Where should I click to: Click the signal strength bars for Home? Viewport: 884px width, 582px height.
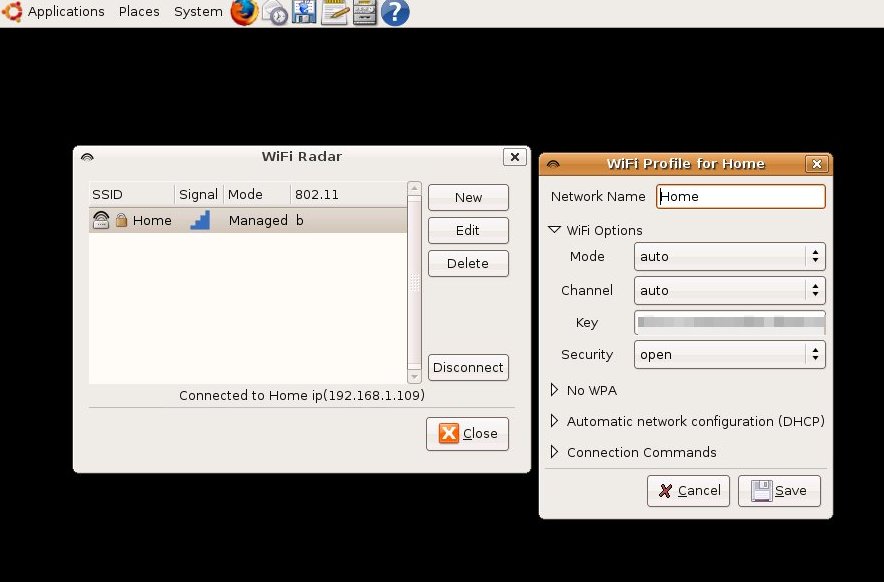(200, 220)
